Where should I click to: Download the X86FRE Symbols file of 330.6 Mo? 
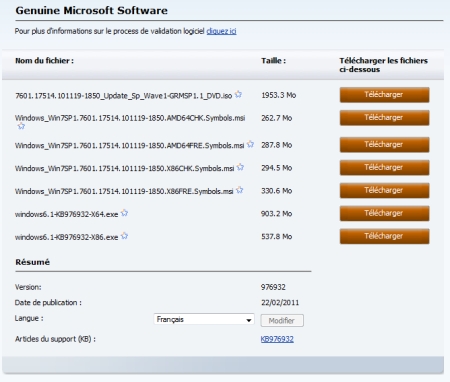[x=384, y=191]
